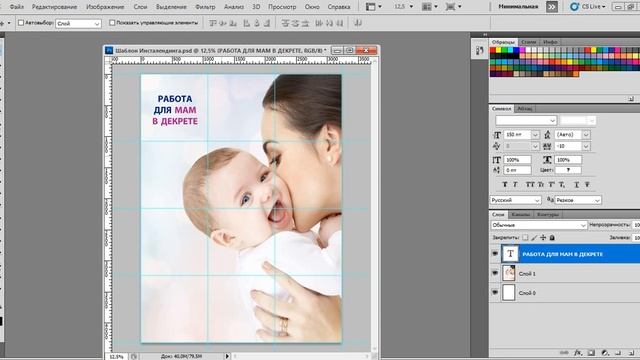Click the horizontal scale 100% field

point(568,160)
